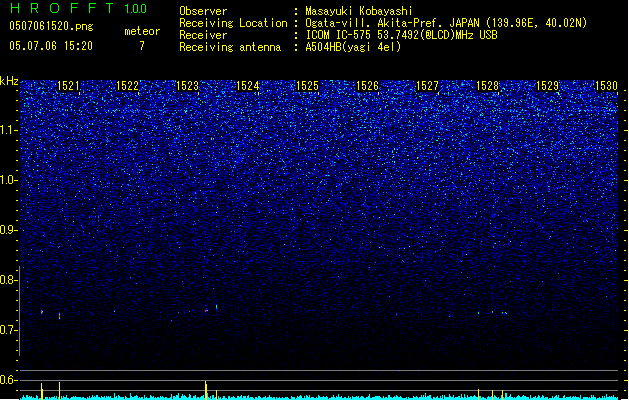The height and width of the screenshot is (400, 629).
Task: Click the Receiving antenna label
Action: (230, 47)
